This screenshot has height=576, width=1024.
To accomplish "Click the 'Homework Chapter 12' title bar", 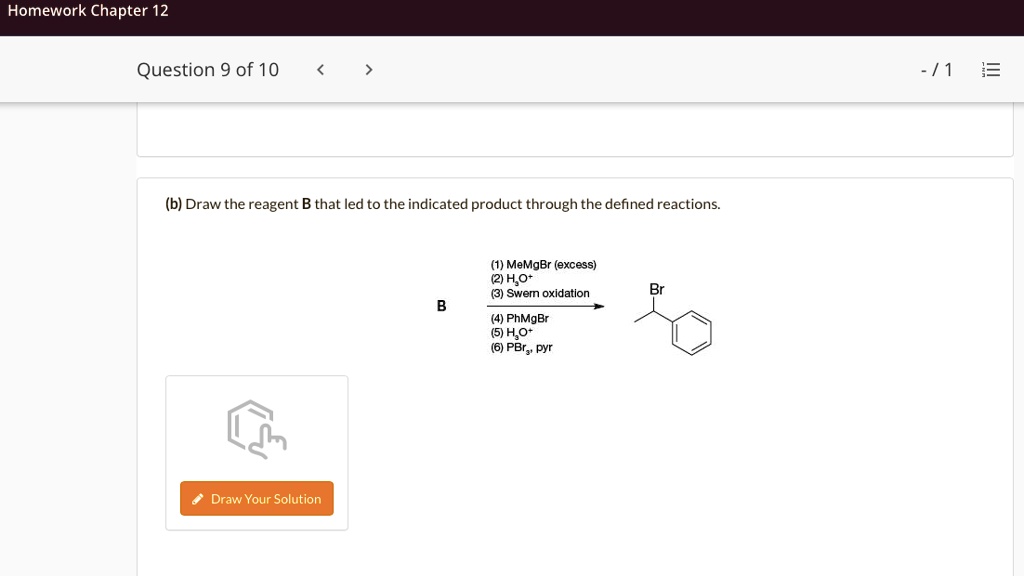I will (87, 11).
